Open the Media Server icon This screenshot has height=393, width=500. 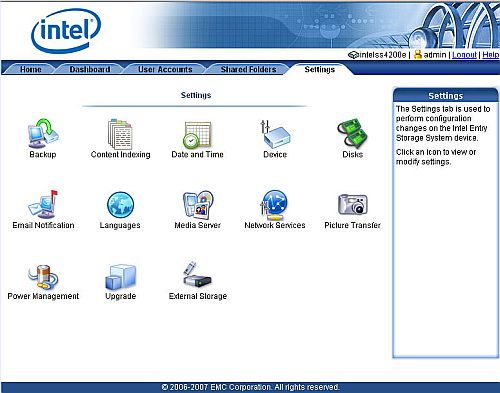point(198,204)
